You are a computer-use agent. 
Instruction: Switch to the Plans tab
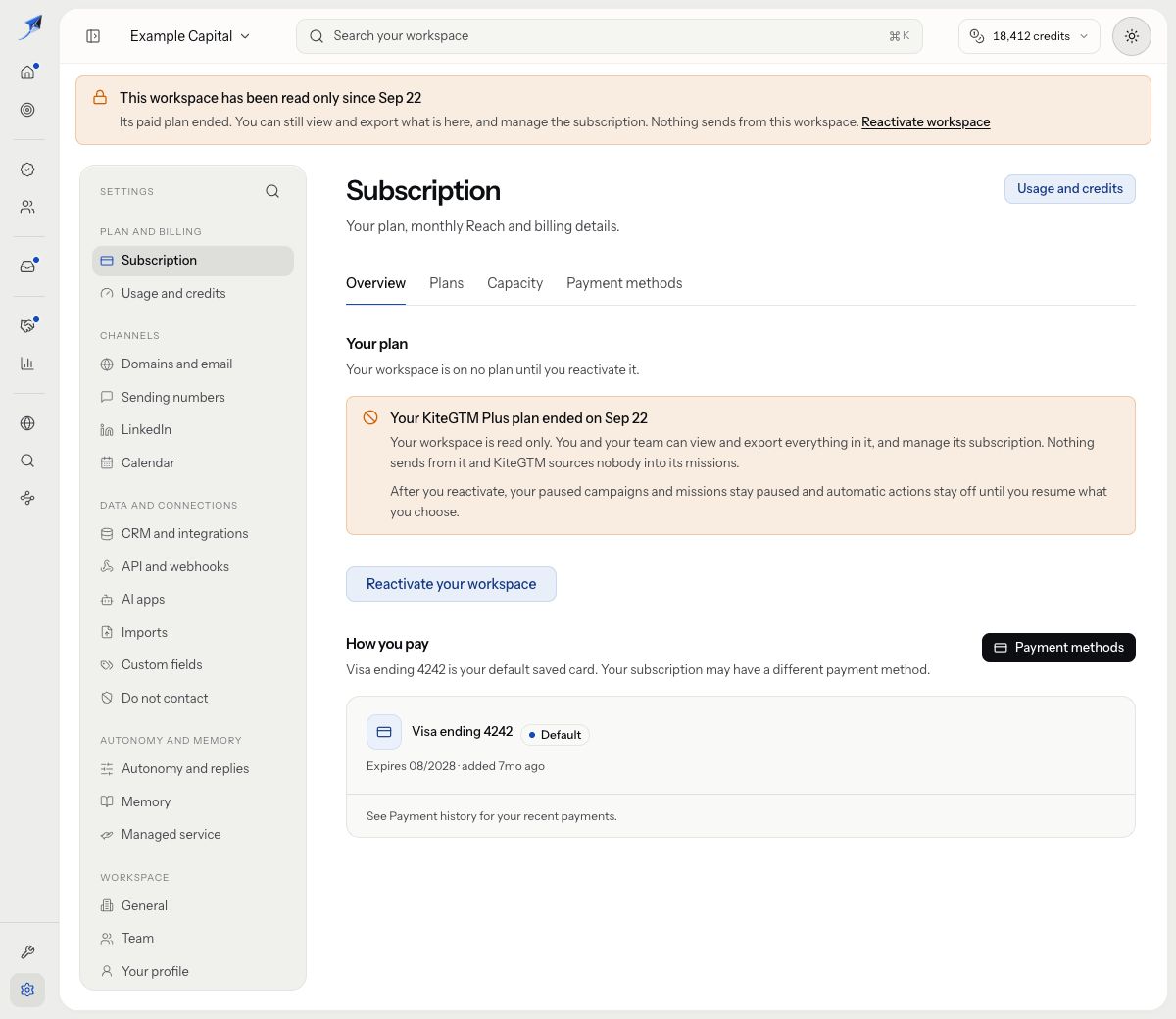[x=446, y=283]
